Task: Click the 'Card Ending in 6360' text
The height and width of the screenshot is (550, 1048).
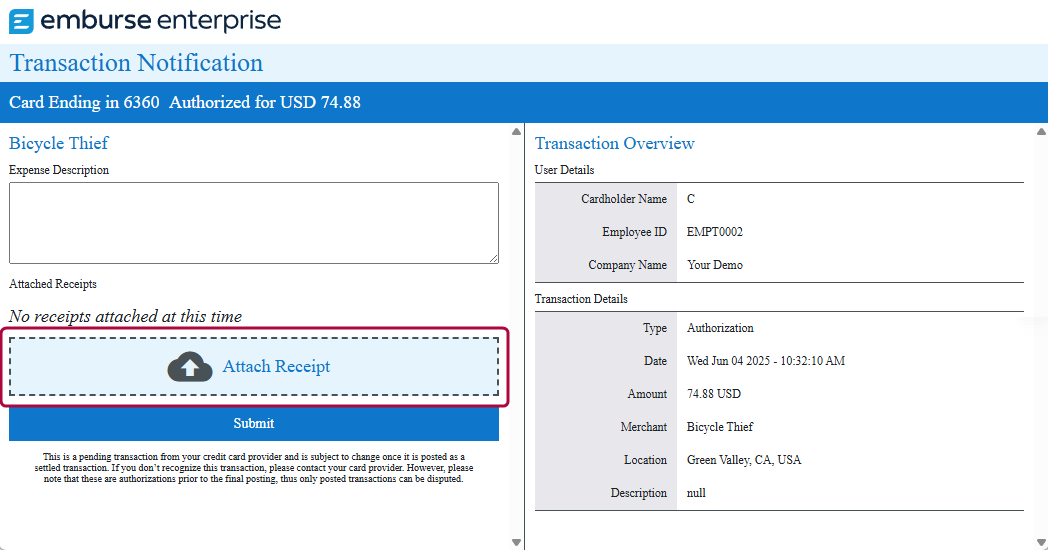Action: pyautogui.click(x=84, y=102)
